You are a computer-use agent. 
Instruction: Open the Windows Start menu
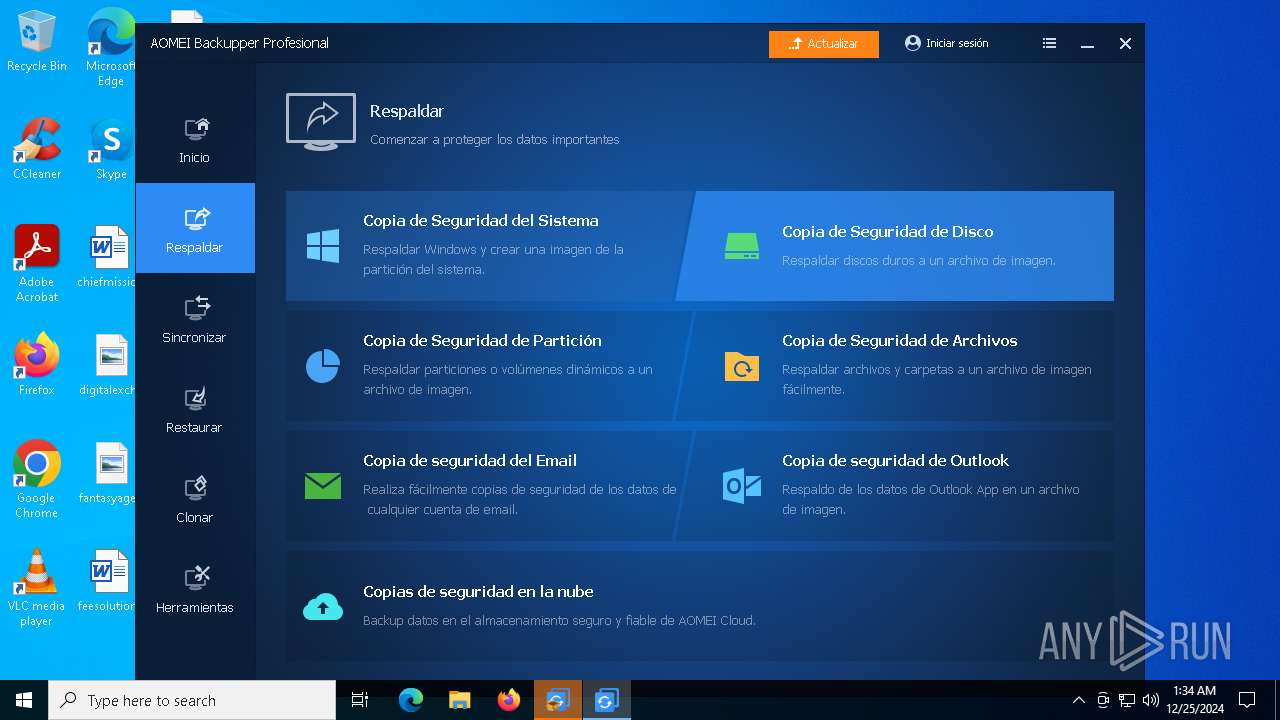click(24, 700)
